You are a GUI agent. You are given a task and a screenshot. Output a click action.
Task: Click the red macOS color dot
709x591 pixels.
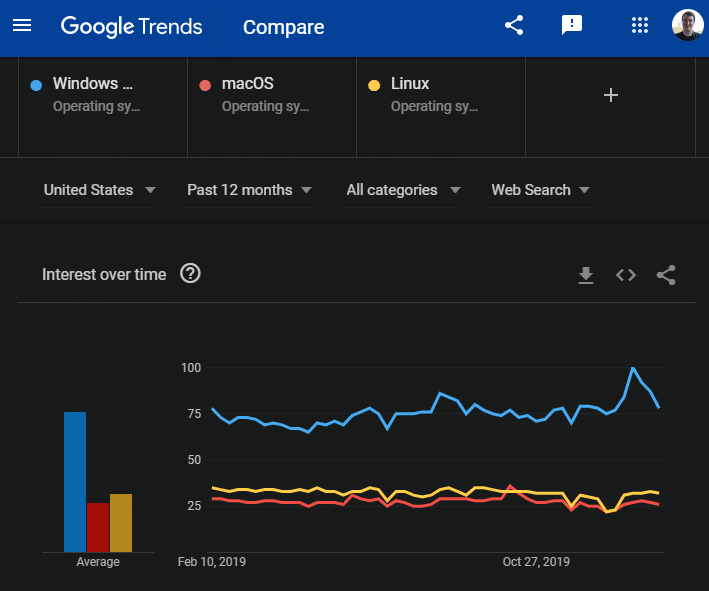pos(205,85)
